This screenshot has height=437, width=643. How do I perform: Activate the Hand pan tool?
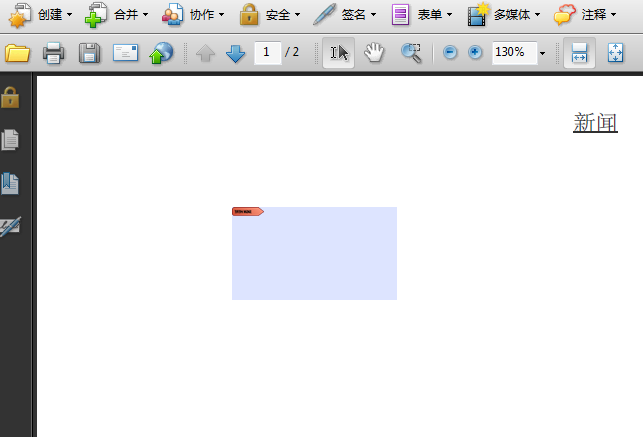pyautogui.click(x=374, y=53)
